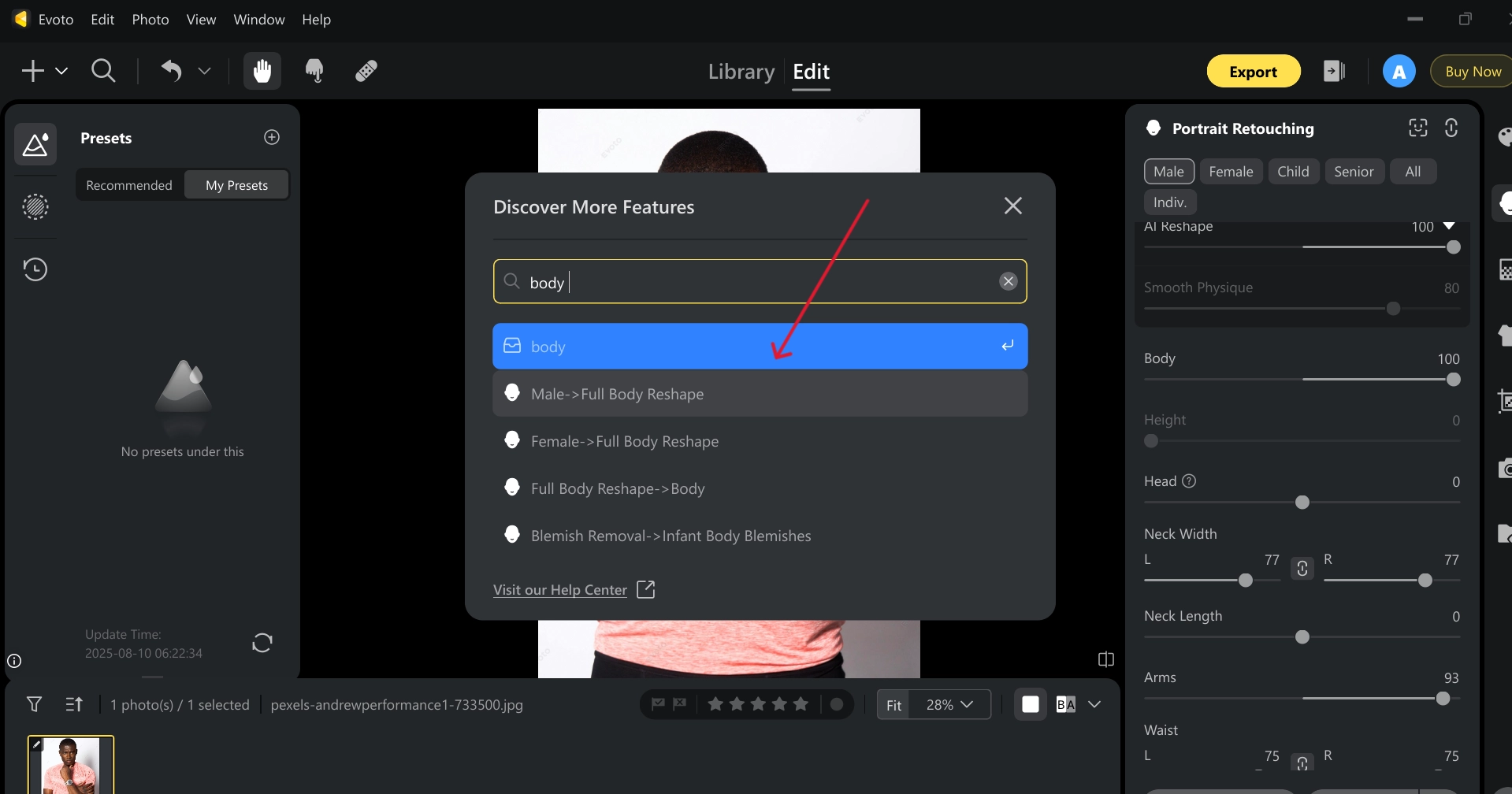This screenshot has height=794, width=1512.
Task: Open the History panel via clock icon
Action: pos(35,269)
